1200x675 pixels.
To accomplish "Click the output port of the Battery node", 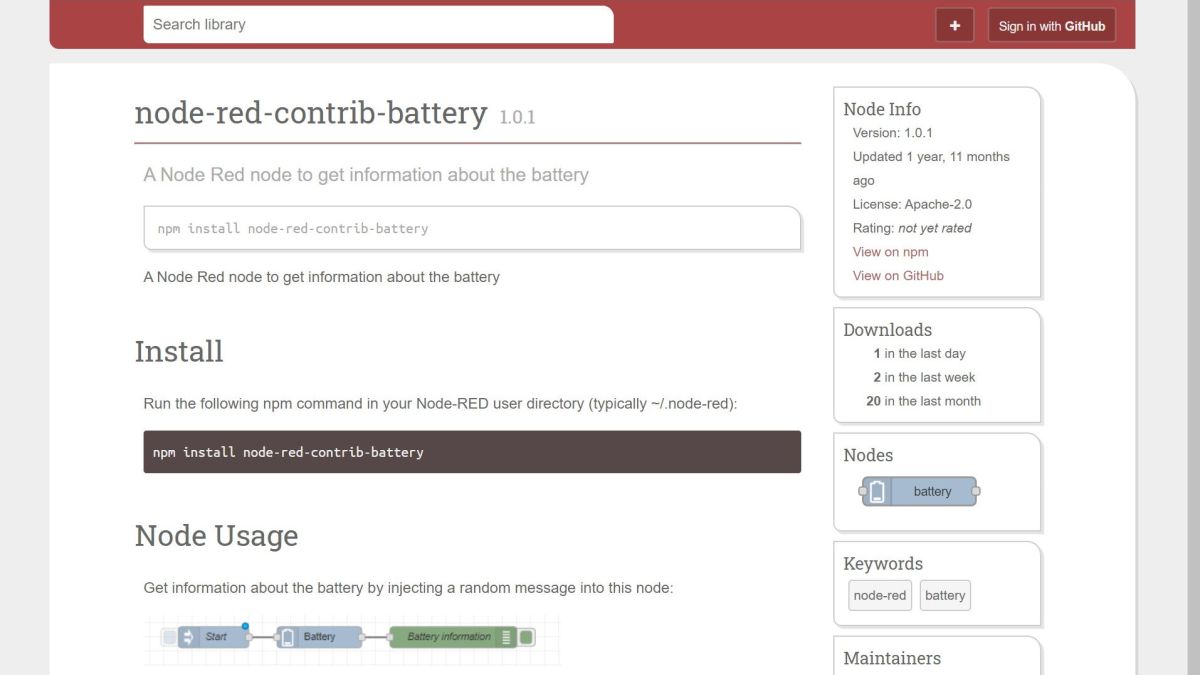I will coord(362,636).
